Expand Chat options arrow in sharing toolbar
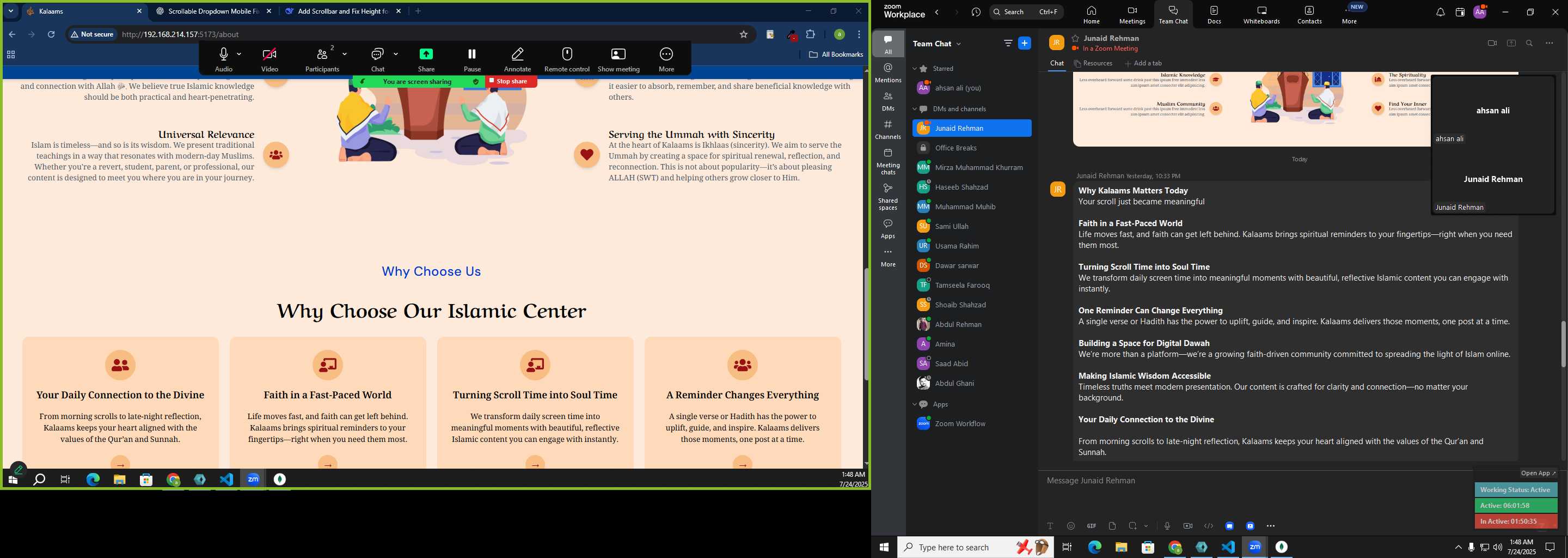Image resolution: width=1568 pixels, height=558 pixels. (x=396, y=53)
